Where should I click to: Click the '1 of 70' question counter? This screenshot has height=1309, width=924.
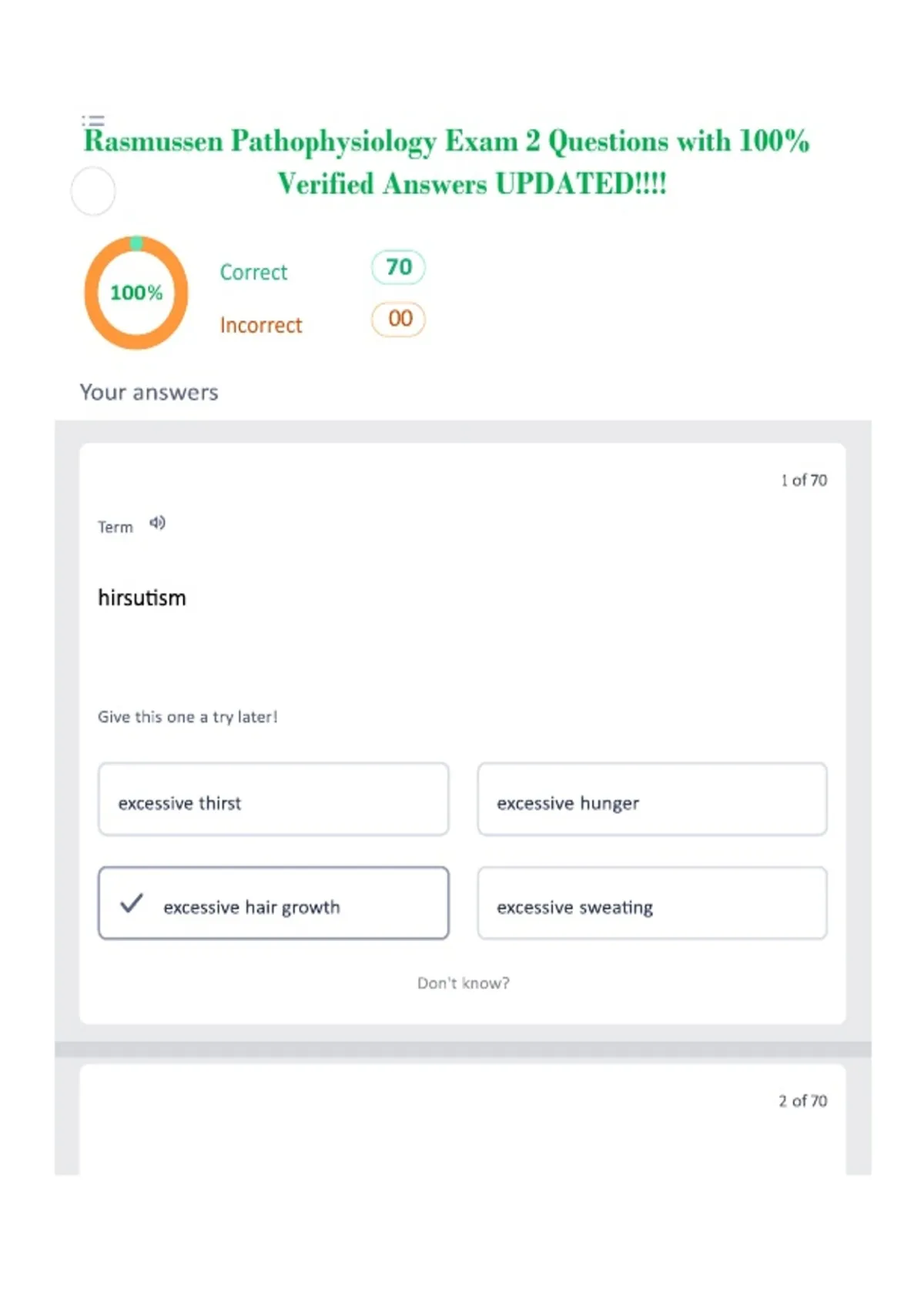tap(804, 480)
